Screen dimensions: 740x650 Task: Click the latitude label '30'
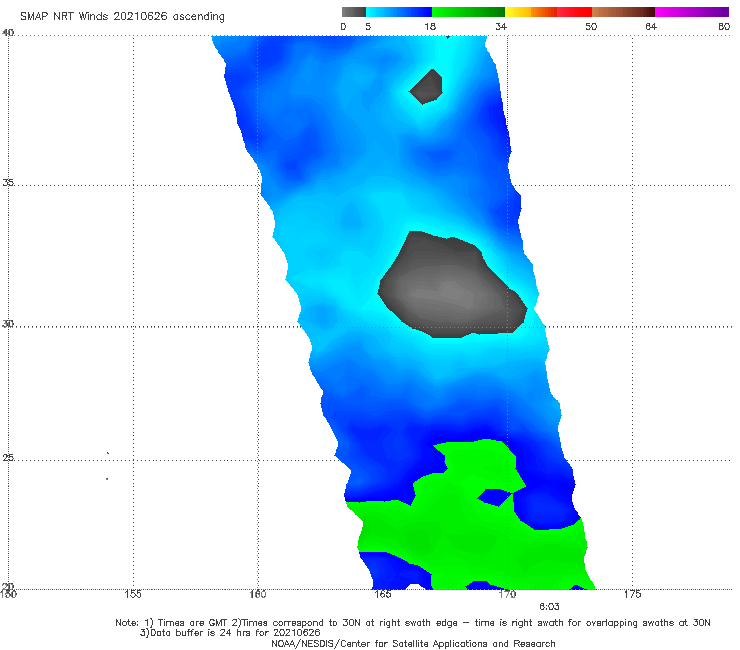tap(8, 324)
